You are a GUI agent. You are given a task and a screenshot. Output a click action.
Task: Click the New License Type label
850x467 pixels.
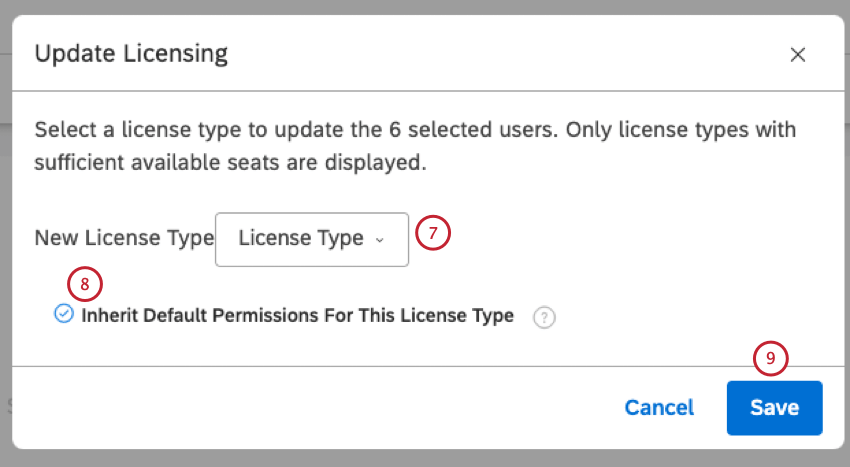click(124, 239)
